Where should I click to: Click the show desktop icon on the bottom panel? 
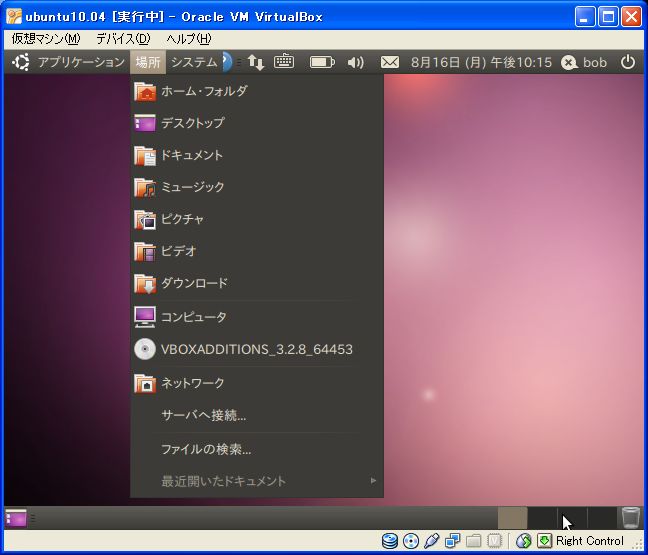(x=16, y=518)
